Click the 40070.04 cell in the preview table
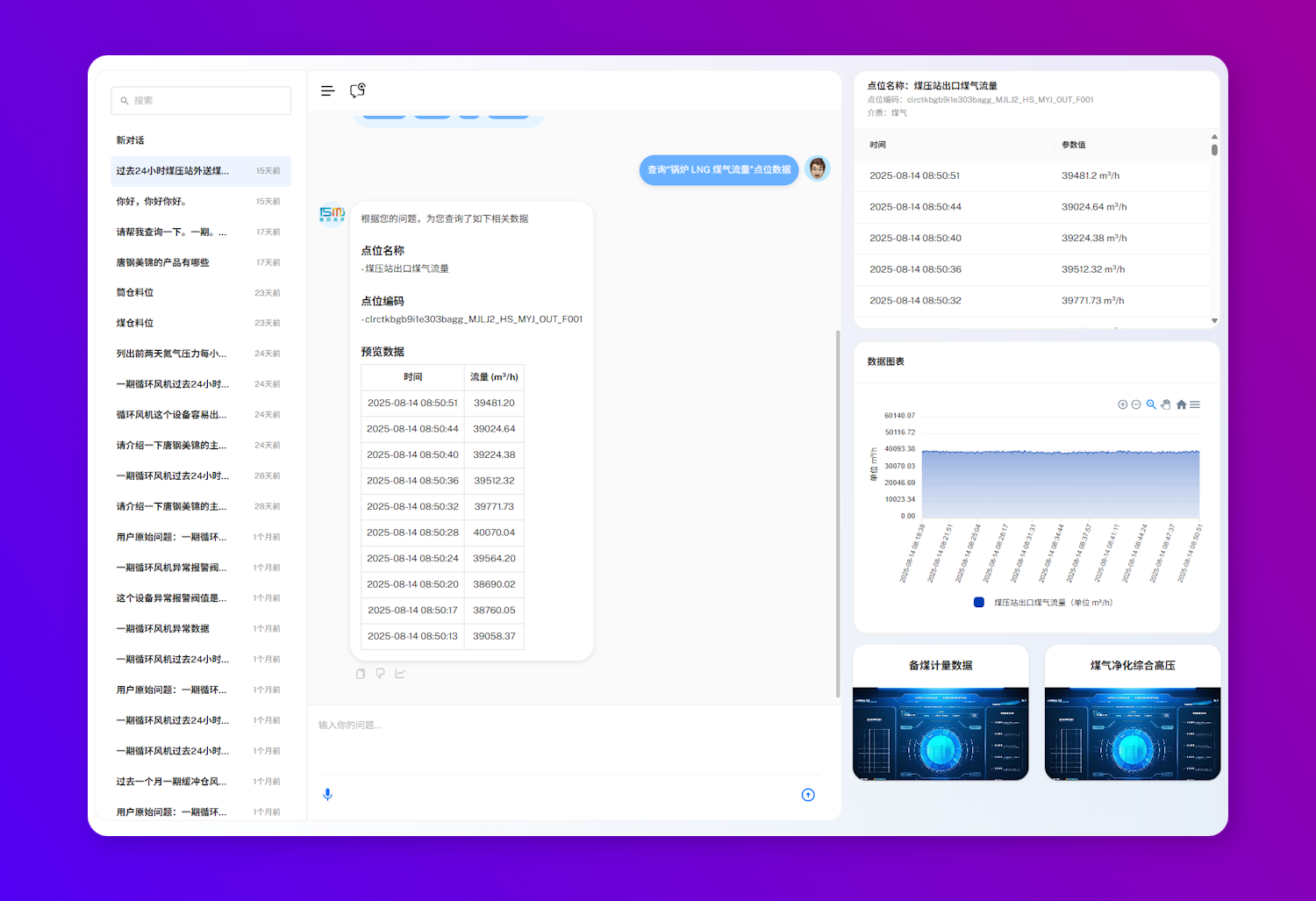The image size is (1316, 901). tap(494, 533)
